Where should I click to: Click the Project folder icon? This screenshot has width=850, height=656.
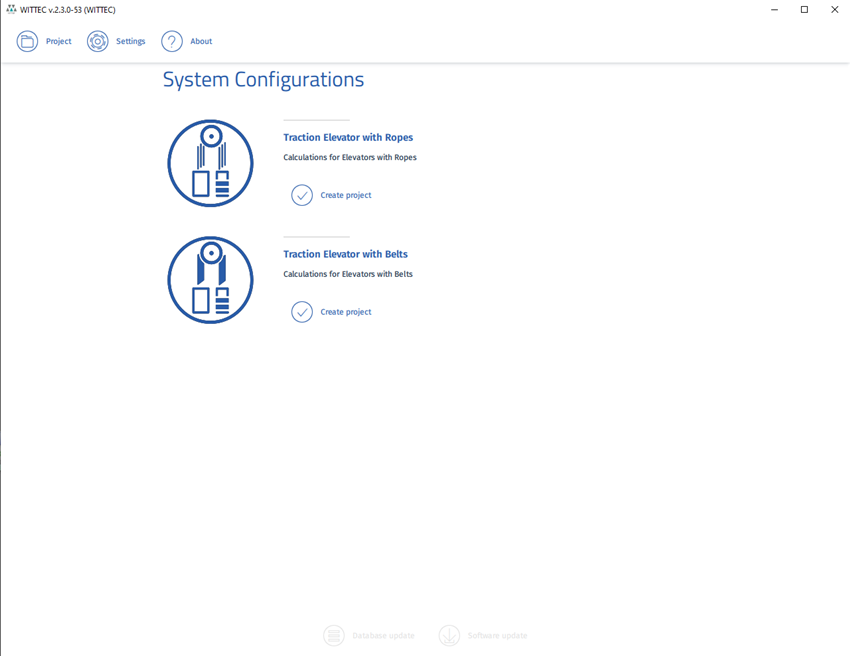coord(27,41)
